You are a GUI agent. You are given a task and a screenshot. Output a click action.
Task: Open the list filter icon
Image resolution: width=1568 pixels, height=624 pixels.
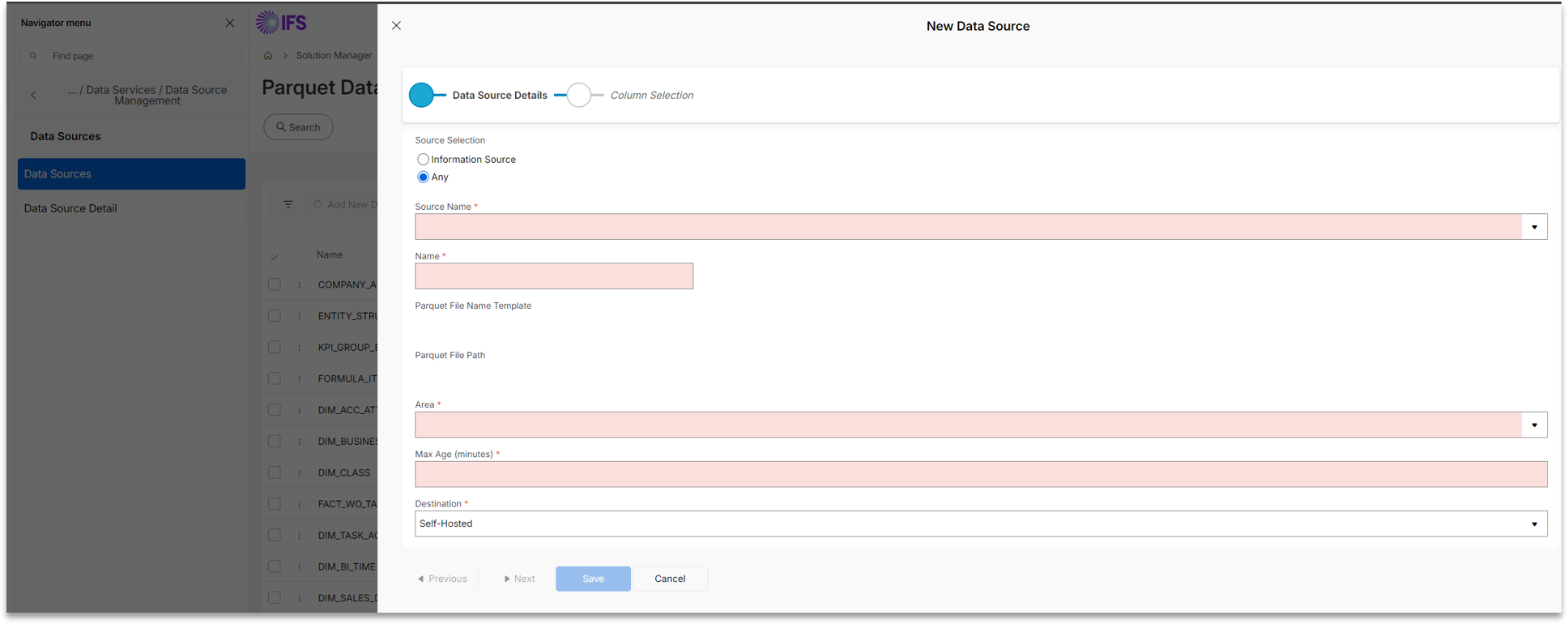(x=288, y=204)
